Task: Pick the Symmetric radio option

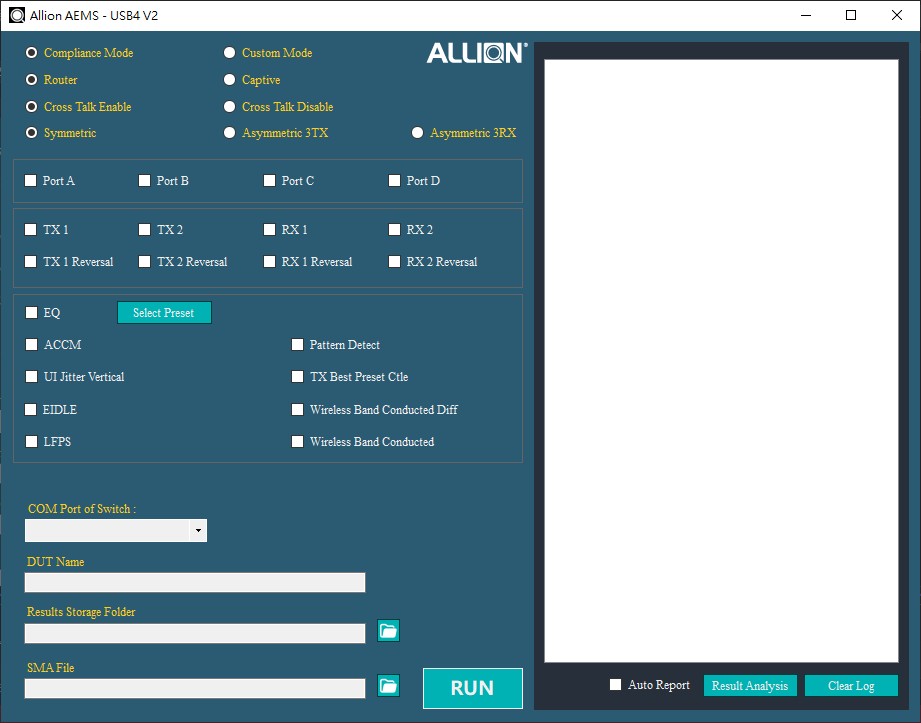Action: (32, 133)
